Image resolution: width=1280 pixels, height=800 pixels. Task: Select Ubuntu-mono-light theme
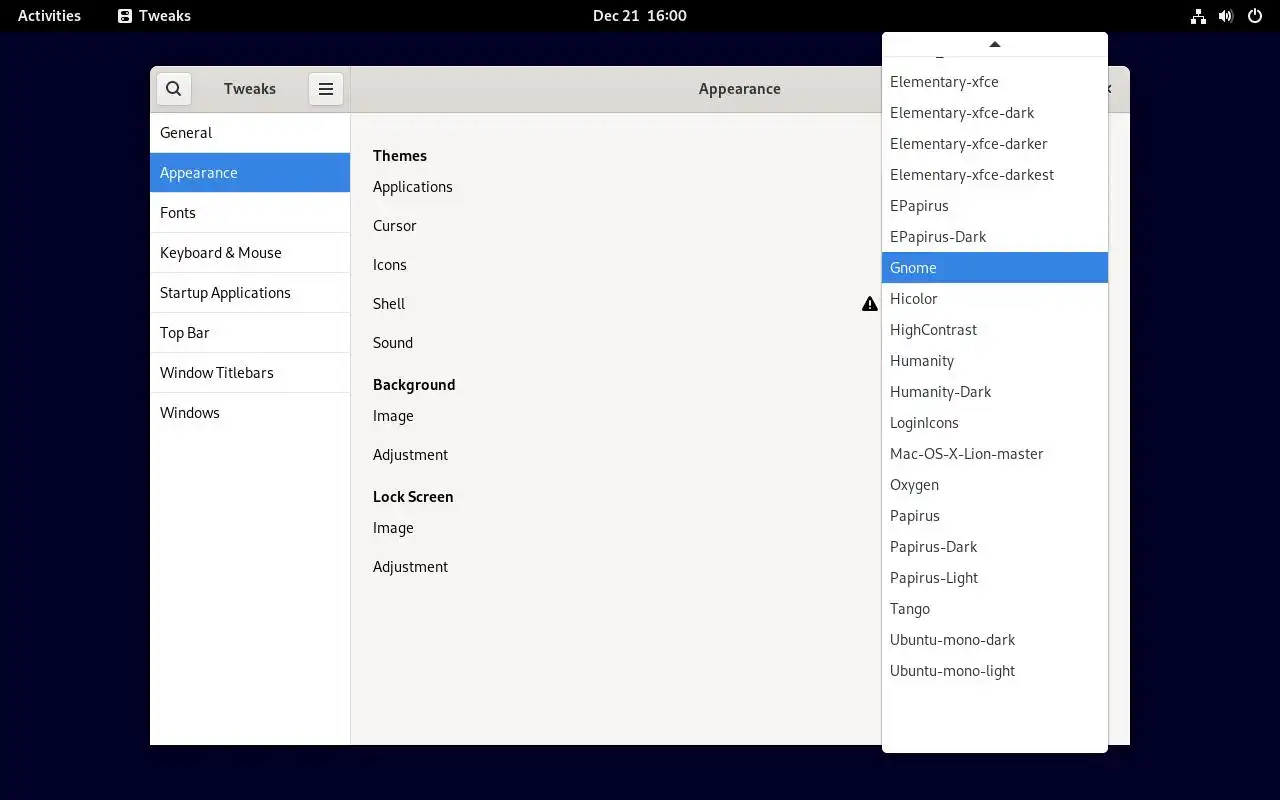pyautogui.click(x=995, y=670)
